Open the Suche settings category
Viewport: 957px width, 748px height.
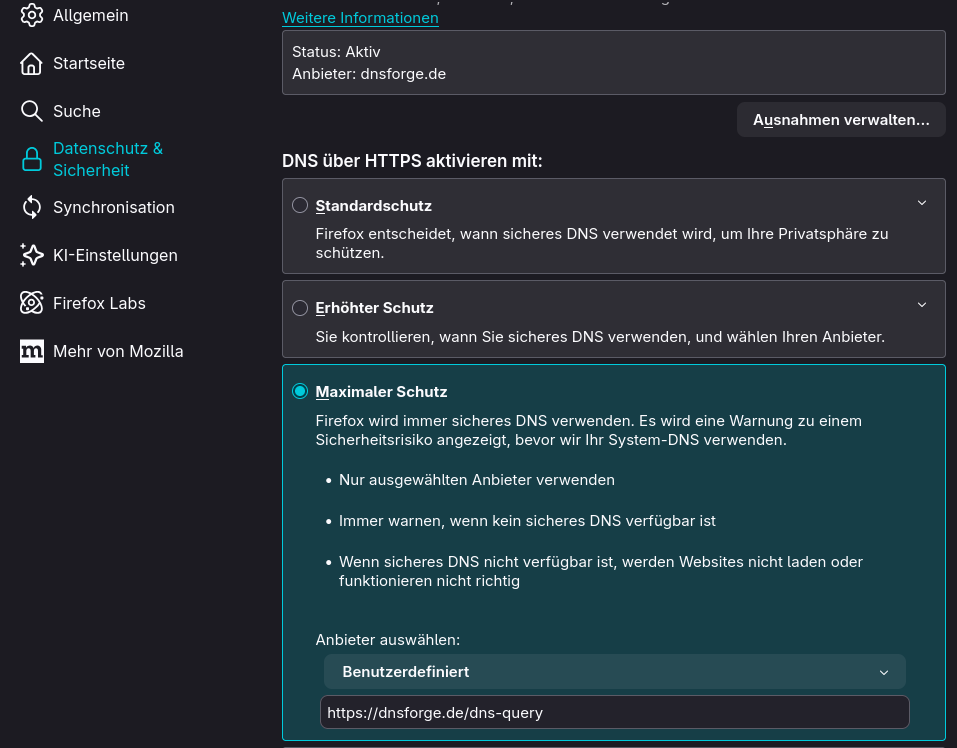(77, 111)
